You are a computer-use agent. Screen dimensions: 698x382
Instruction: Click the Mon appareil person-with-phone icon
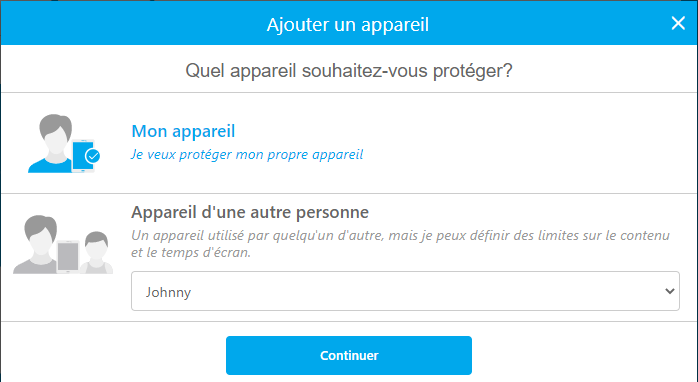[64, 143]
